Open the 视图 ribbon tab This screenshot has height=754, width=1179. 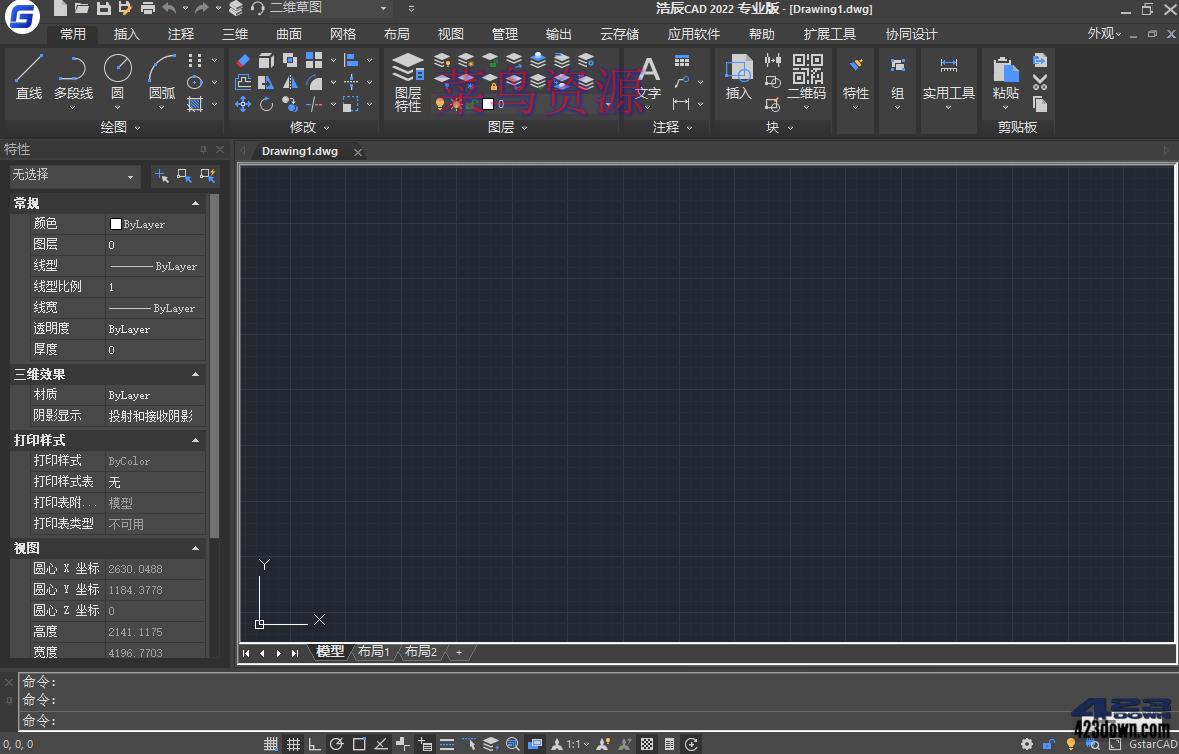pos(451,34)
